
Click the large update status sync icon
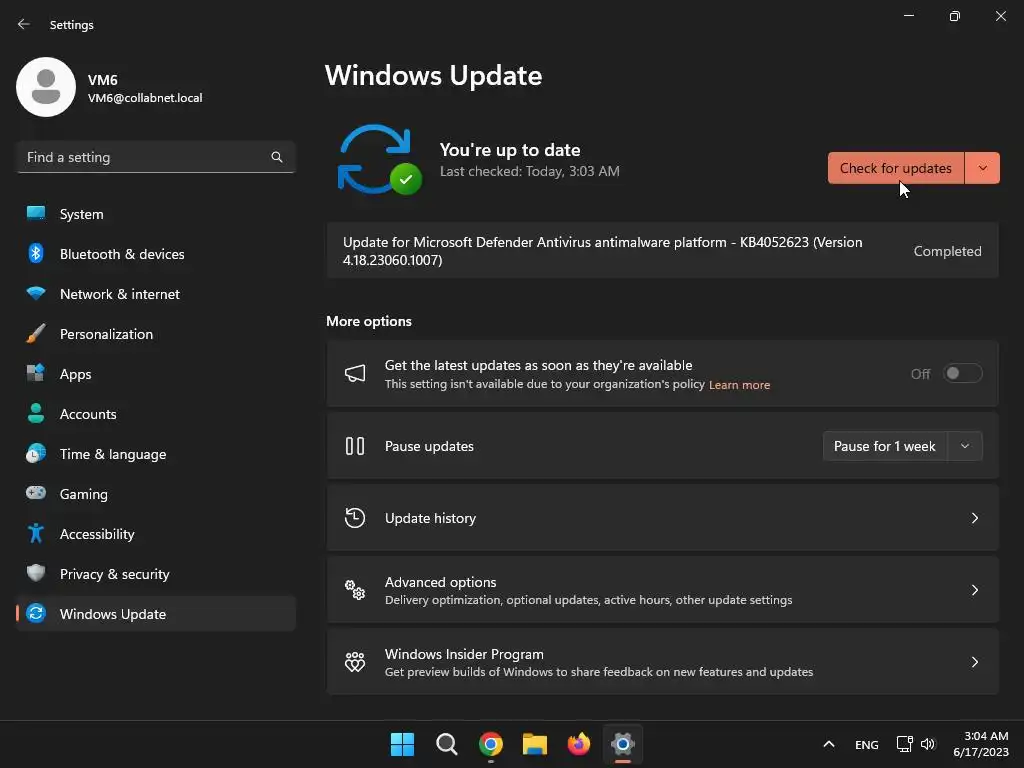(379, 160)
